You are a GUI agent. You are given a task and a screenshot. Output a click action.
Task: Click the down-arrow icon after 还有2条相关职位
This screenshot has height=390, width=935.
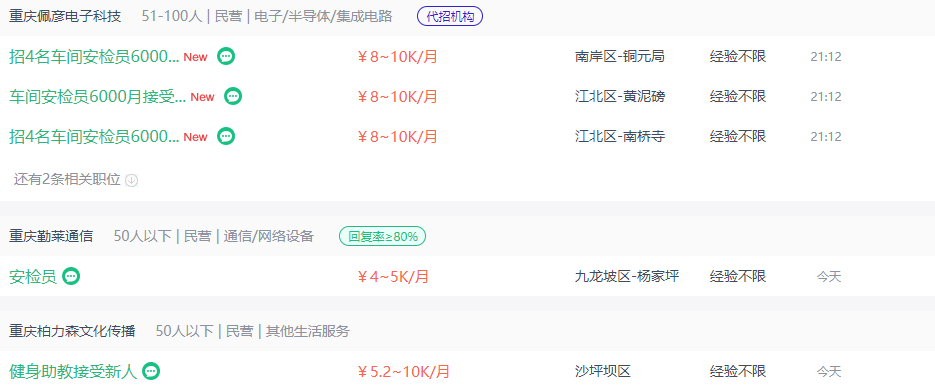coord(132,180)
